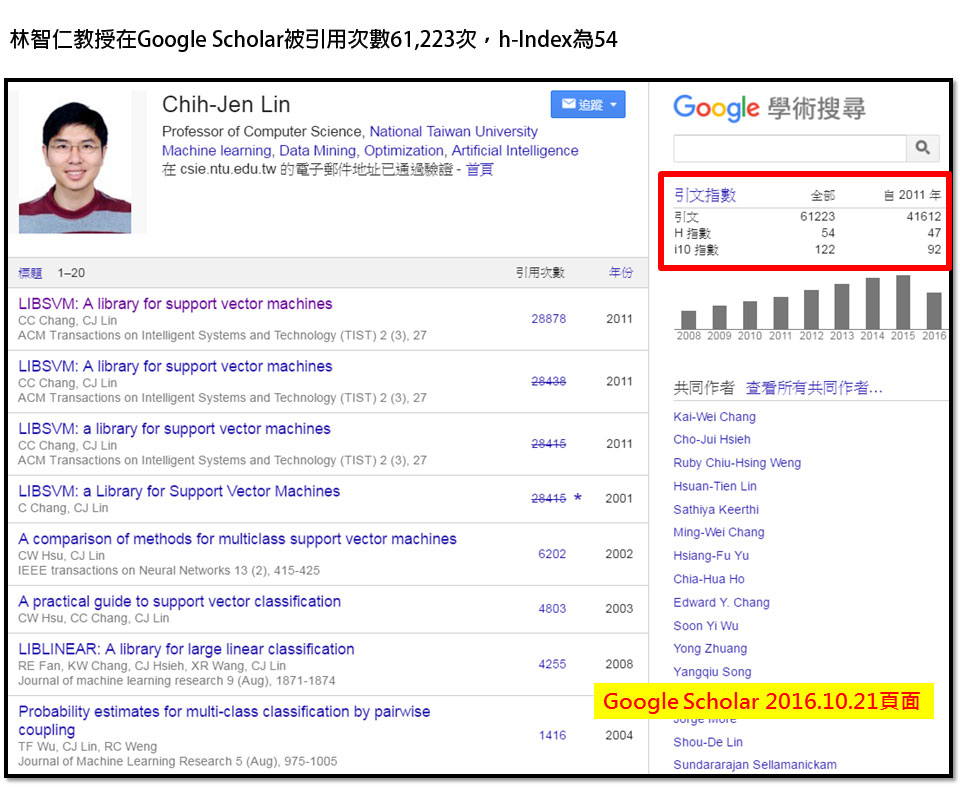The image size is (960, 794).
Task: Click the H index value 54
Action: coord(828,233)
